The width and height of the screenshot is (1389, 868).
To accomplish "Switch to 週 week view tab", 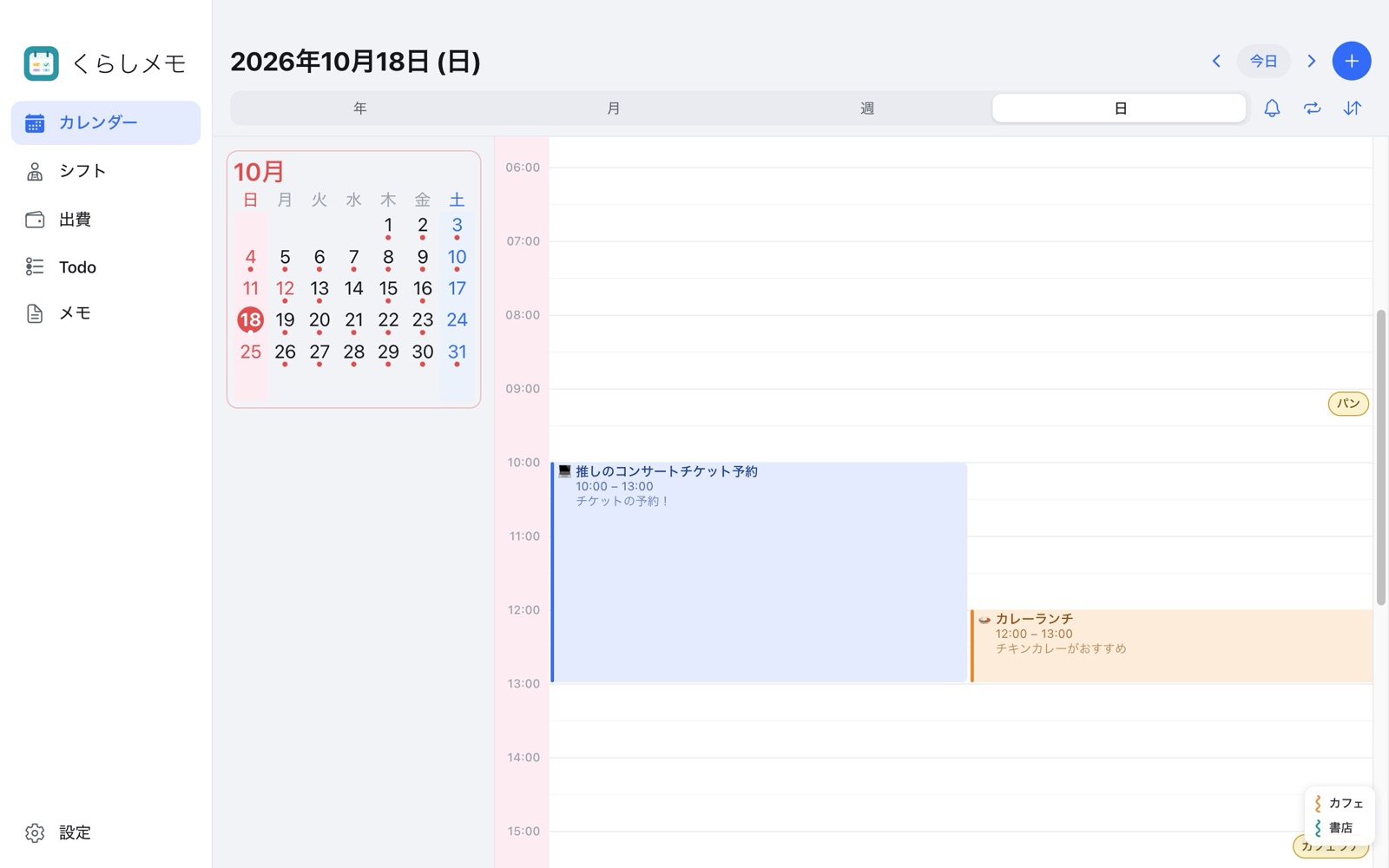I will (x=866, y=108).
